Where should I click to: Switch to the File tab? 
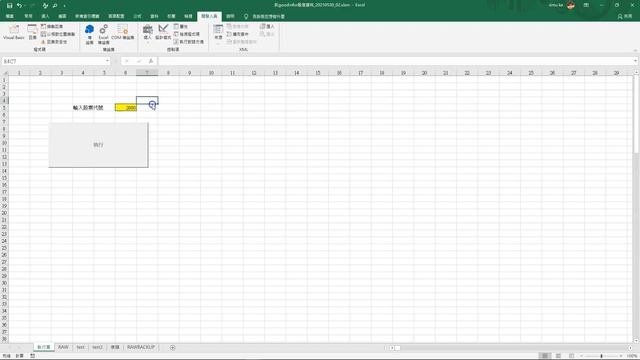click(x=10, y=16)
